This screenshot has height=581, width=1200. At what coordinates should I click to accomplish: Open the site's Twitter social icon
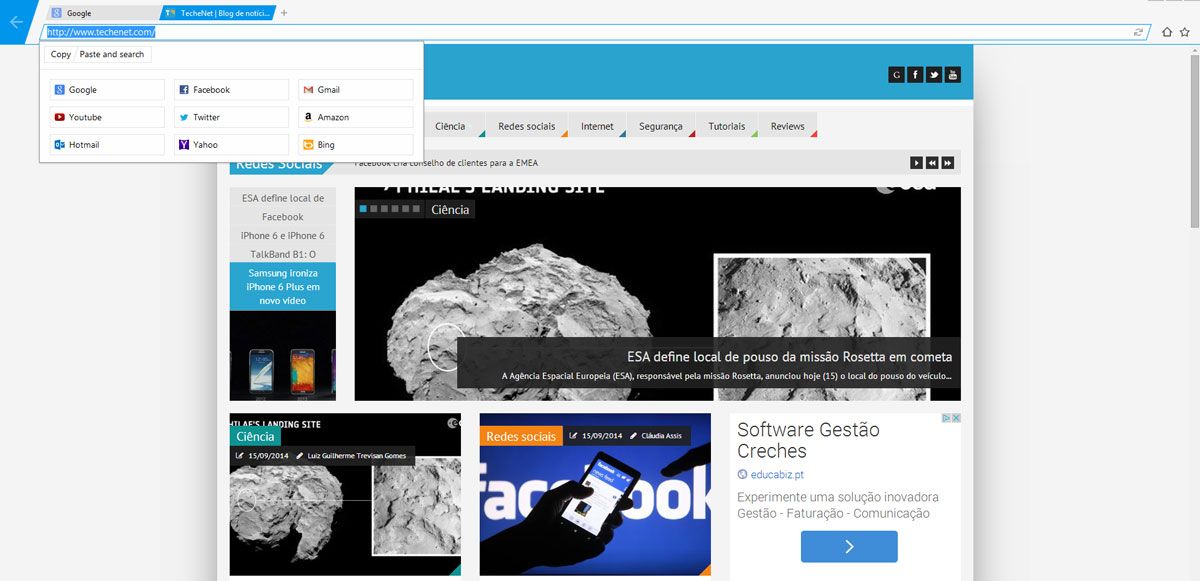pos(934,75)
